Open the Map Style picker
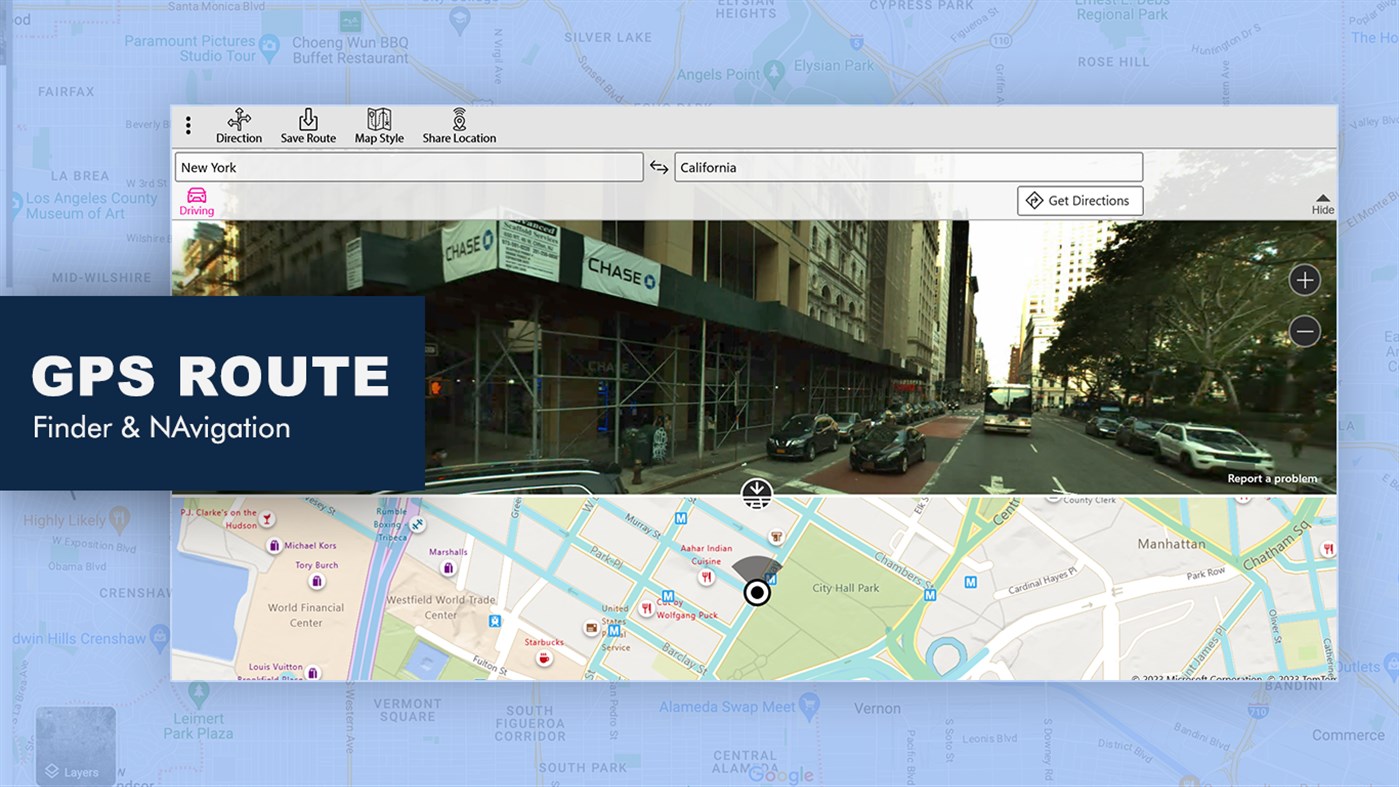Screen dimensions: 1399x787 tap(378, 125)
